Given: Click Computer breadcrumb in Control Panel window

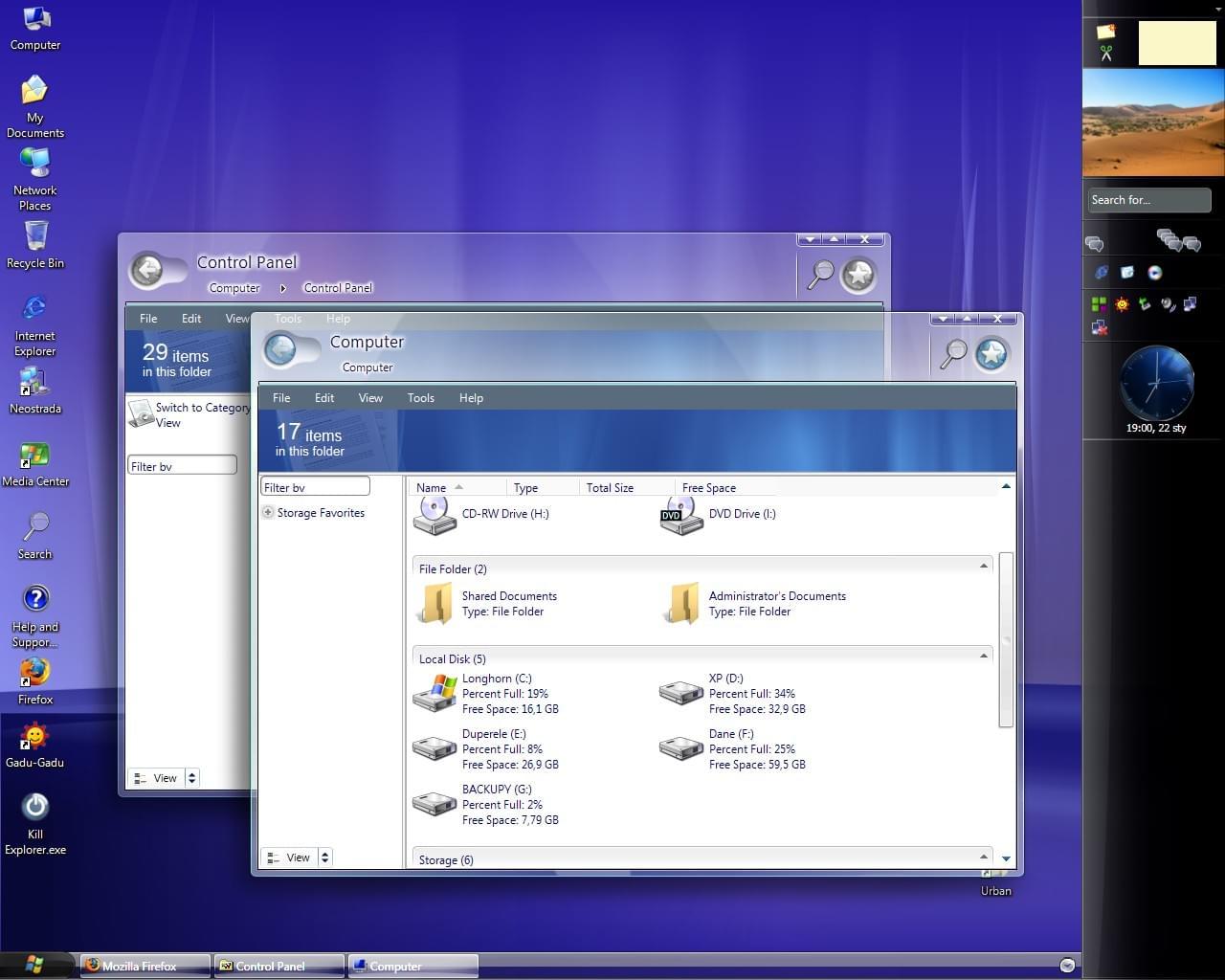Looking at the screenshot, I should click(x=234, y=288).
